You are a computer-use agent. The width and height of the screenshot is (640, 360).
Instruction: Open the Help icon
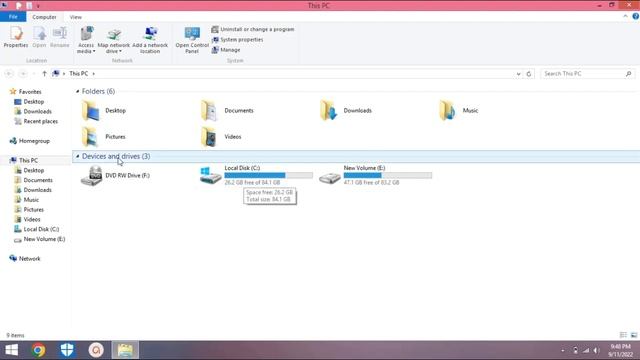click(636, 16)
